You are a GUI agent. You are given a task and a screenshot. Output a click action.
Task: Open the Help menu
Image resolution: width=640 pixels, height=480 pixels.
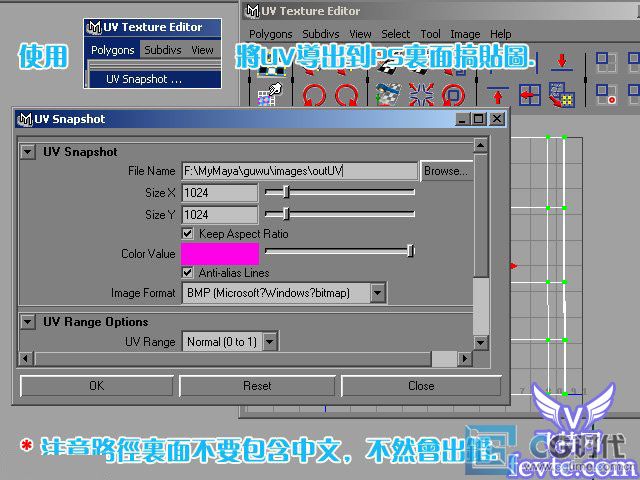501,34
